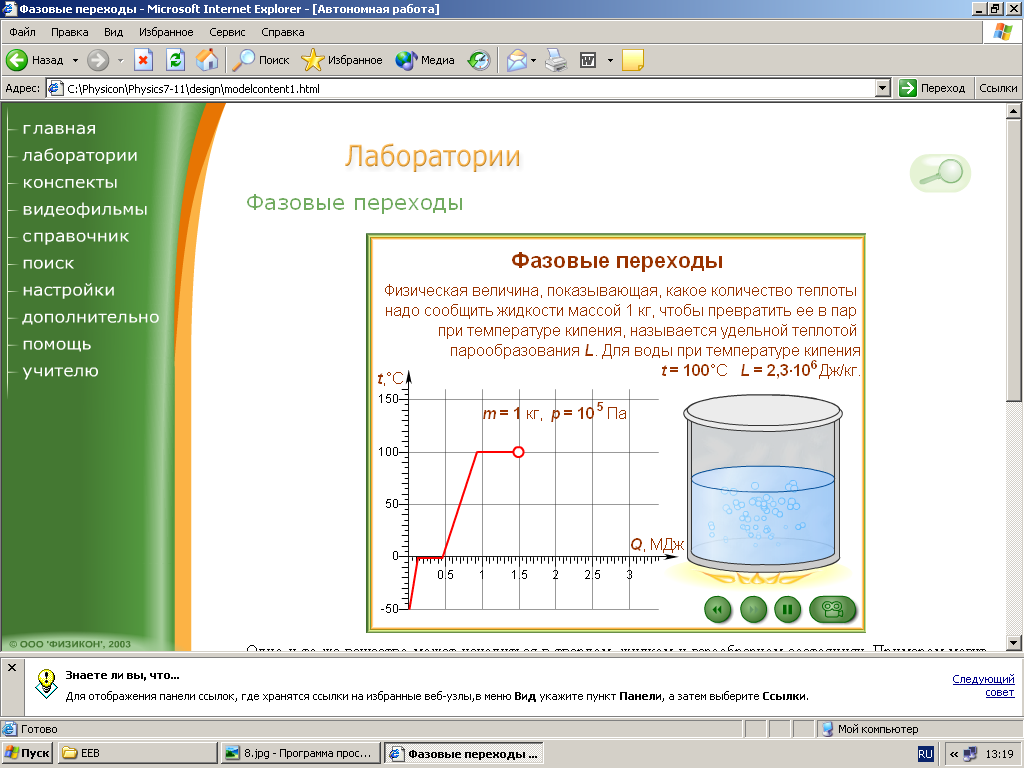The image size is (1024, 768).
Task: Click the play button in the model
Action: click(753, 610)
